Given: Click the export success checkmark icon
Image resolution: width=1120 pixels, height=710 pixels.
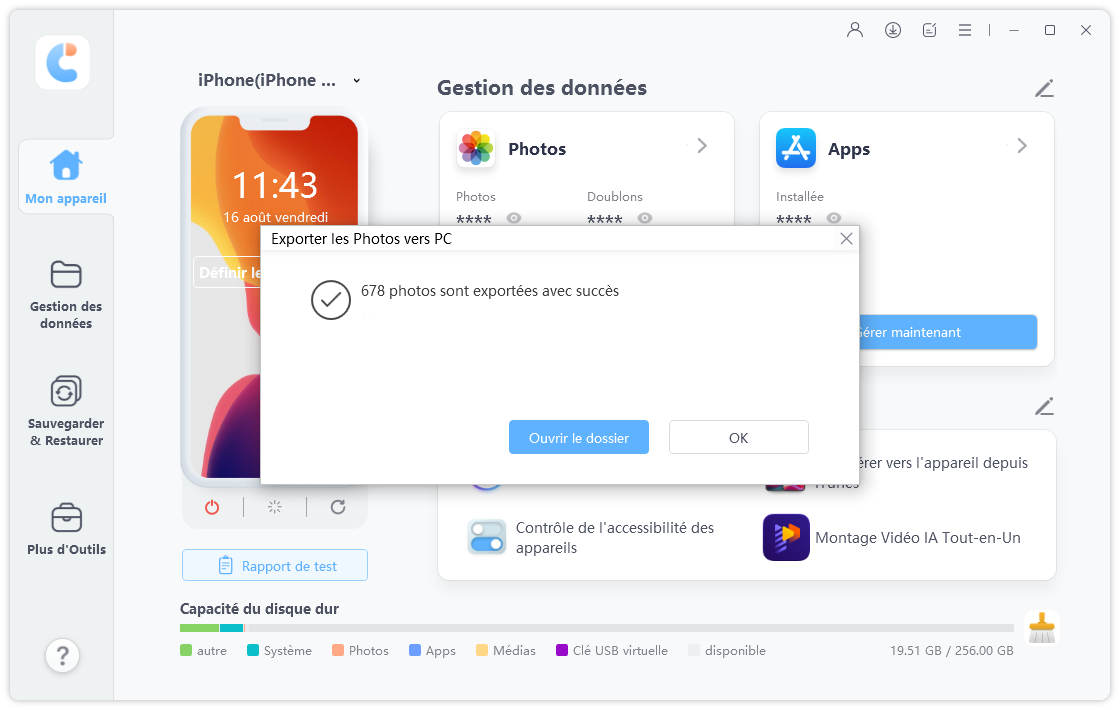Looking at the screenshot, I should click(331, 300).
